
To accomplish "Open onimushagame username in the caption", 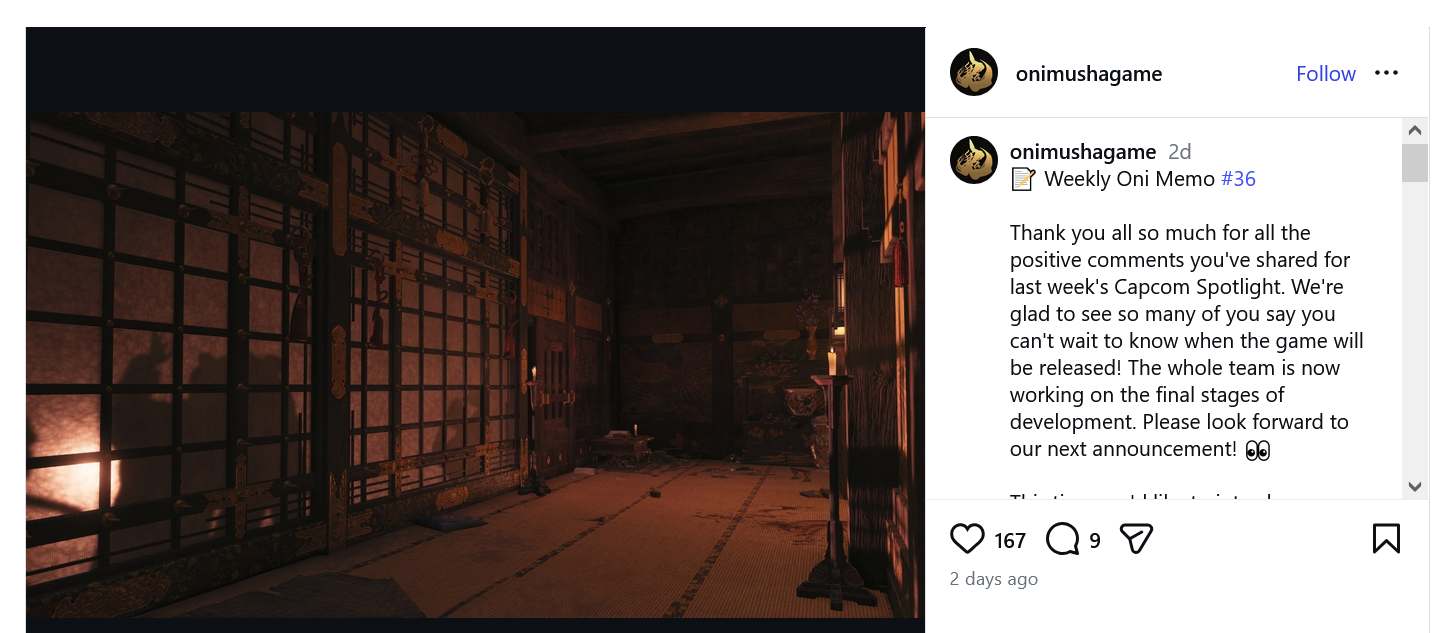I will coord(1083,152).
